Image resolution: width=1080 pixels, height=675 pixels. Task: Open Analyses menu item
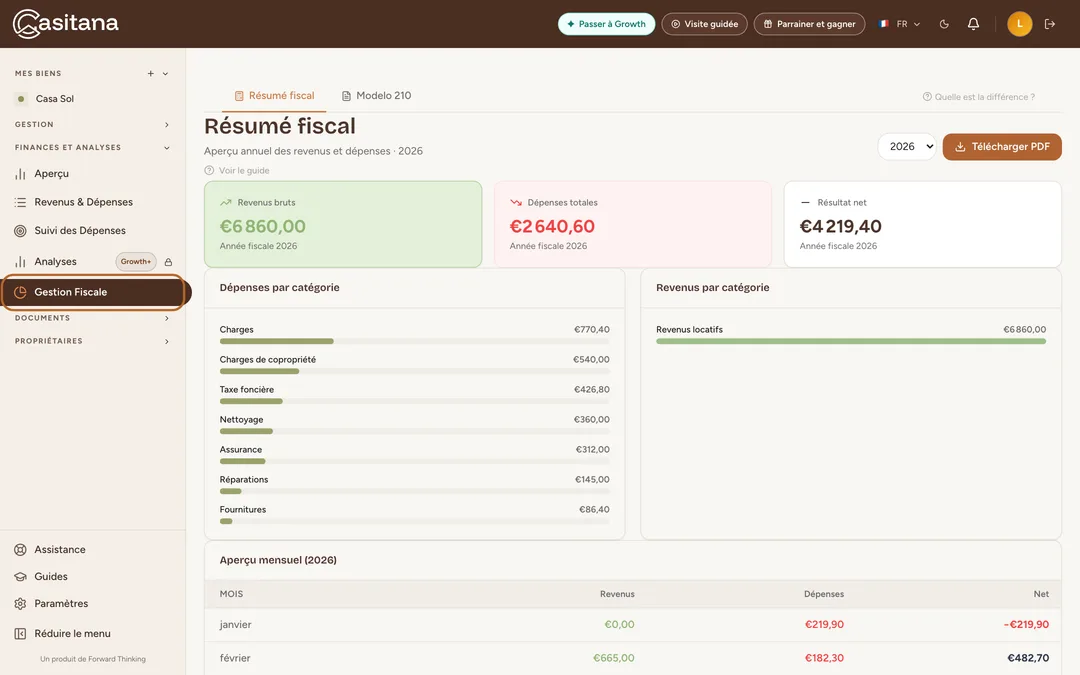coord(55,262)
